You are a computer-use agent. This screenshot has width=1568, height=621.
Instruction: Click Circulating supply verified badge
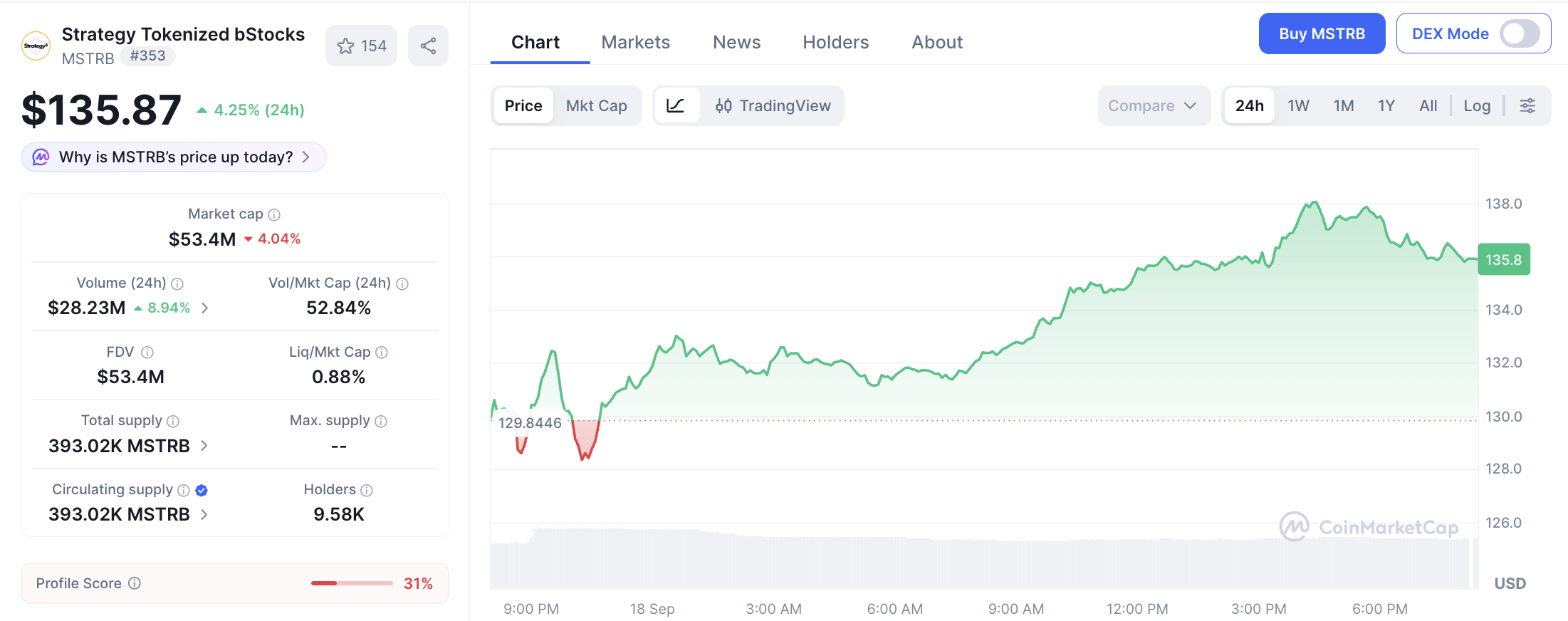[202, 490]
